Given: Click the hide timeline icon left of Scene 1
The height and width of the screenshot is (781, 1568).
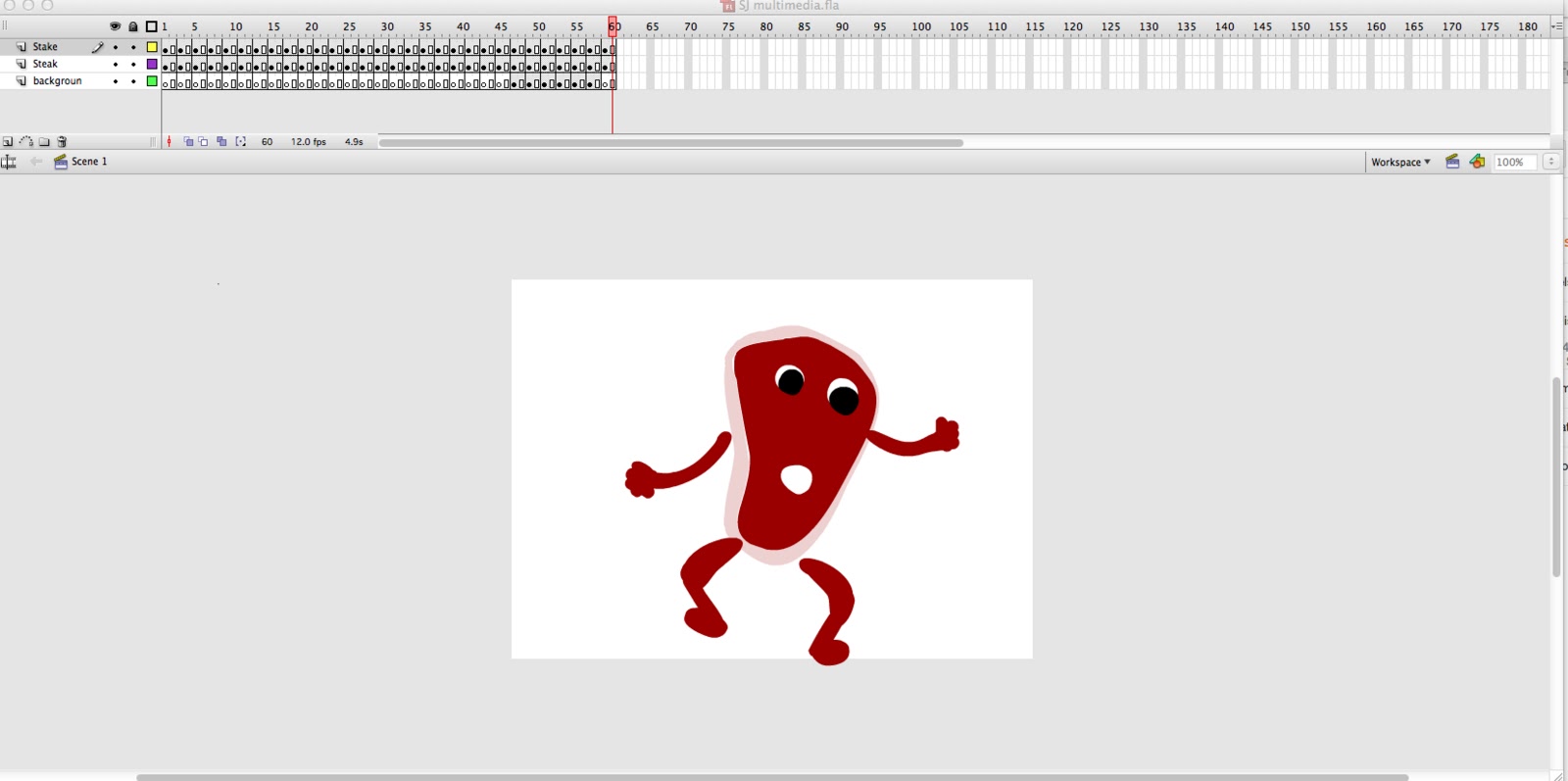Looking at the screenshot, I should click(x=9, y=162).
